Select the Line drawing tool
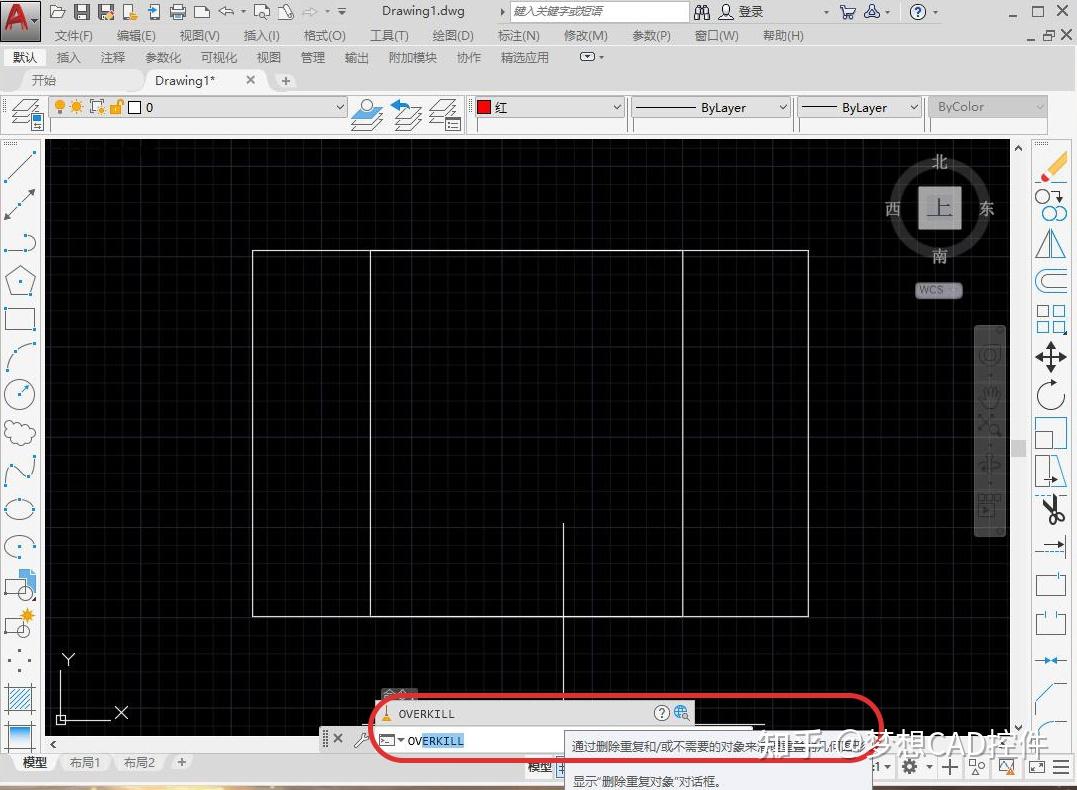 point(20,166)
